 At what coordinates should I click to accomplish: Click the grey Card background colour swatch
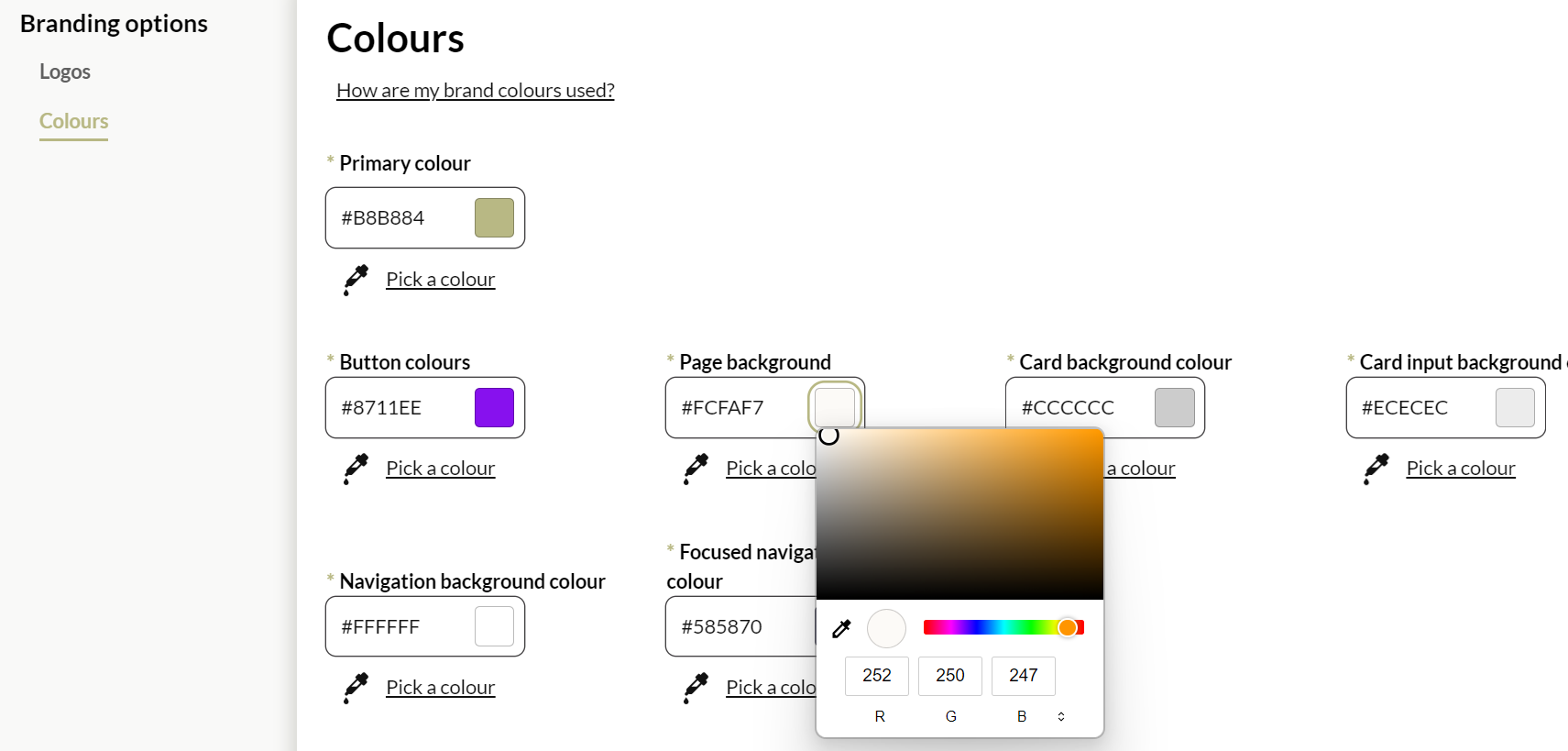(1174, 408)
